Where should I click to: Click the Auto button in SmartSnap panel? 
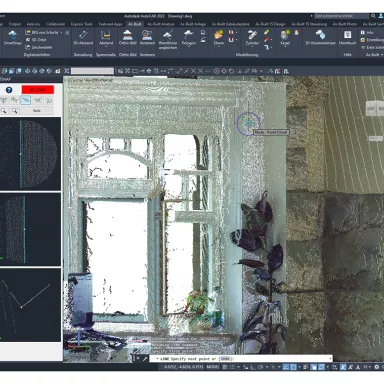pyautogui.click(x=37, y=111)
